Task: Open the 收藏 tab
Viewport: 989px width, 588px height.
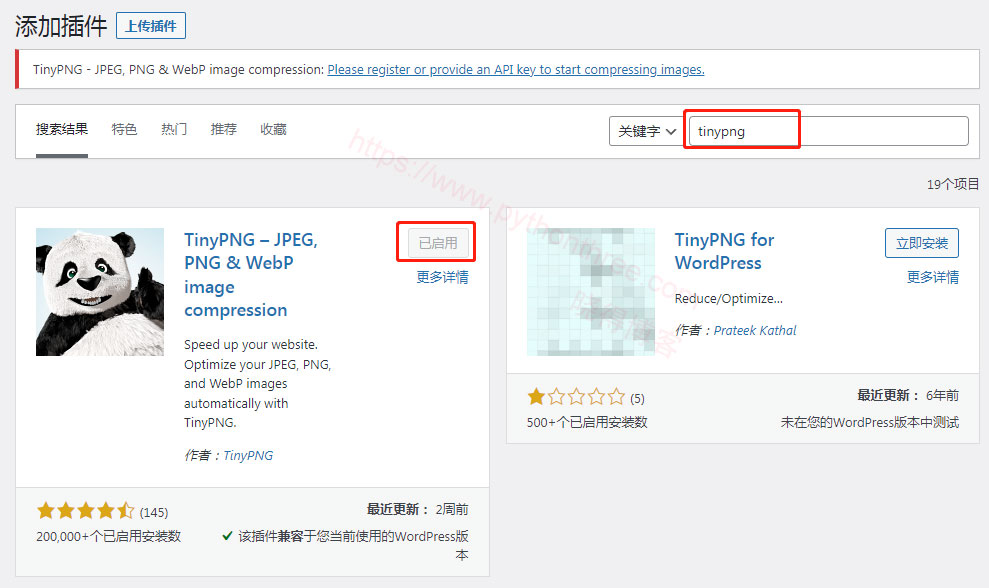Action: [x=273, y=129]
